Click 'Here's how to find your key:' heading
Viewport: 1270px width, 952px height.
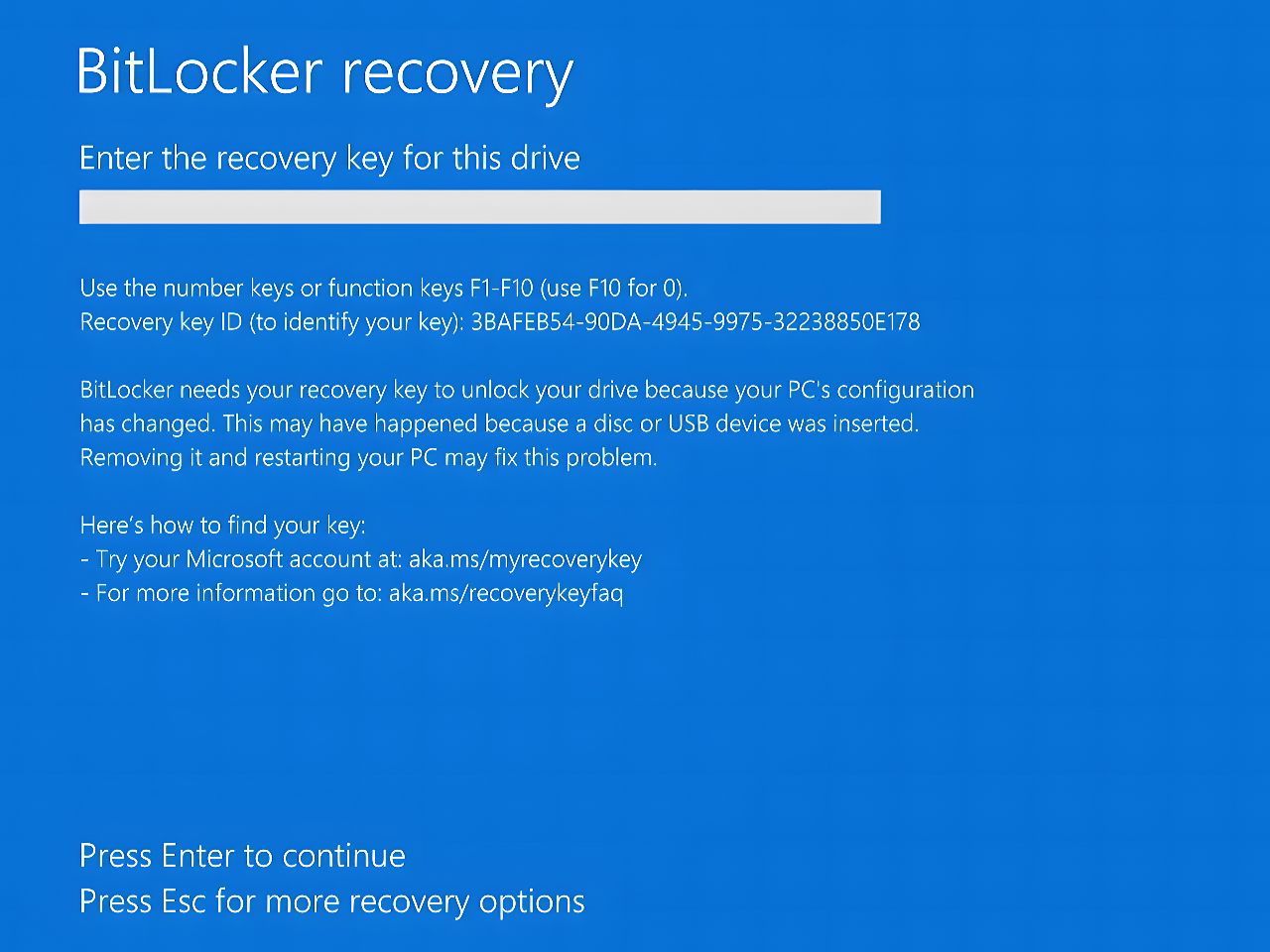pos(222,526)
